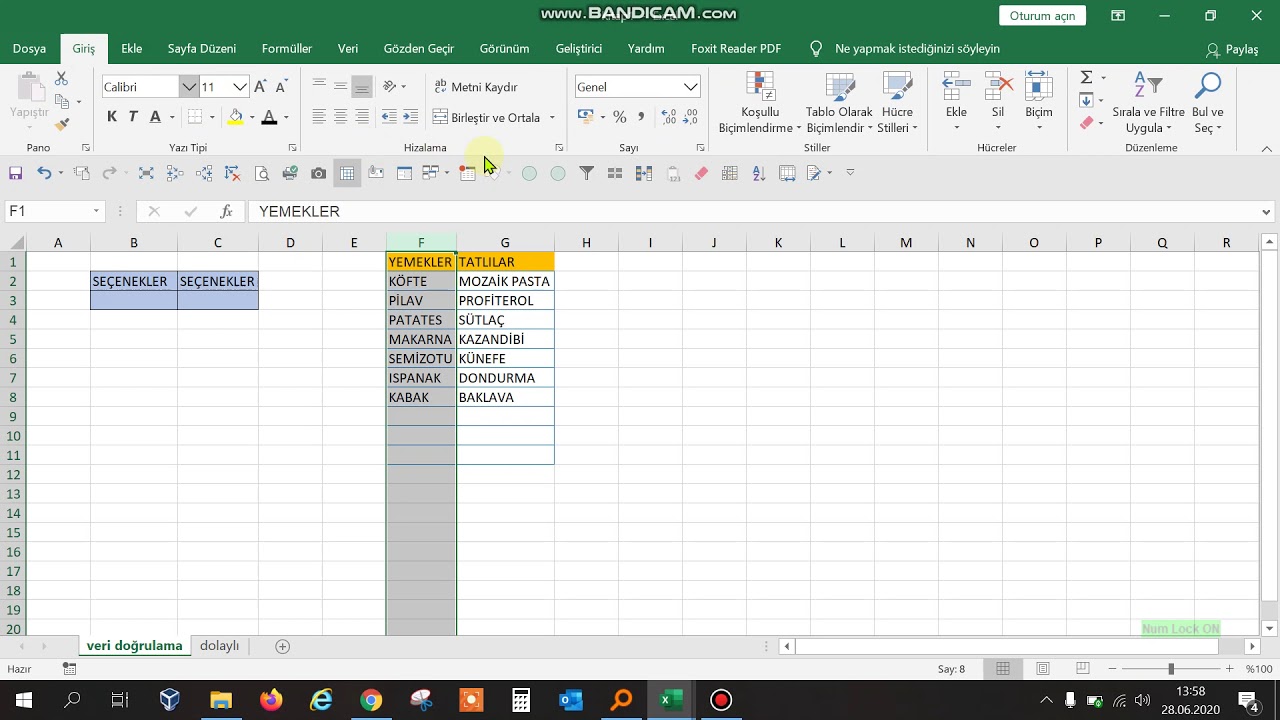Click the formula bar showing YEMEKLER

(x=755, y=212)
